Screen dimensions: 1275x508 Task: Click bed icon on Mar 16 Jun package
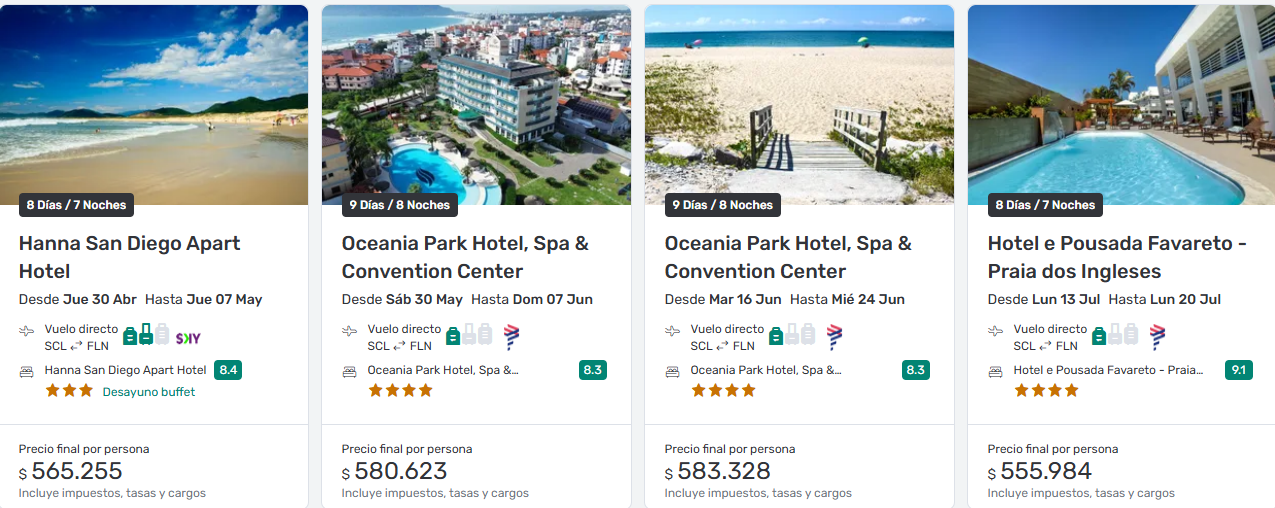click(x=673, y=371)
